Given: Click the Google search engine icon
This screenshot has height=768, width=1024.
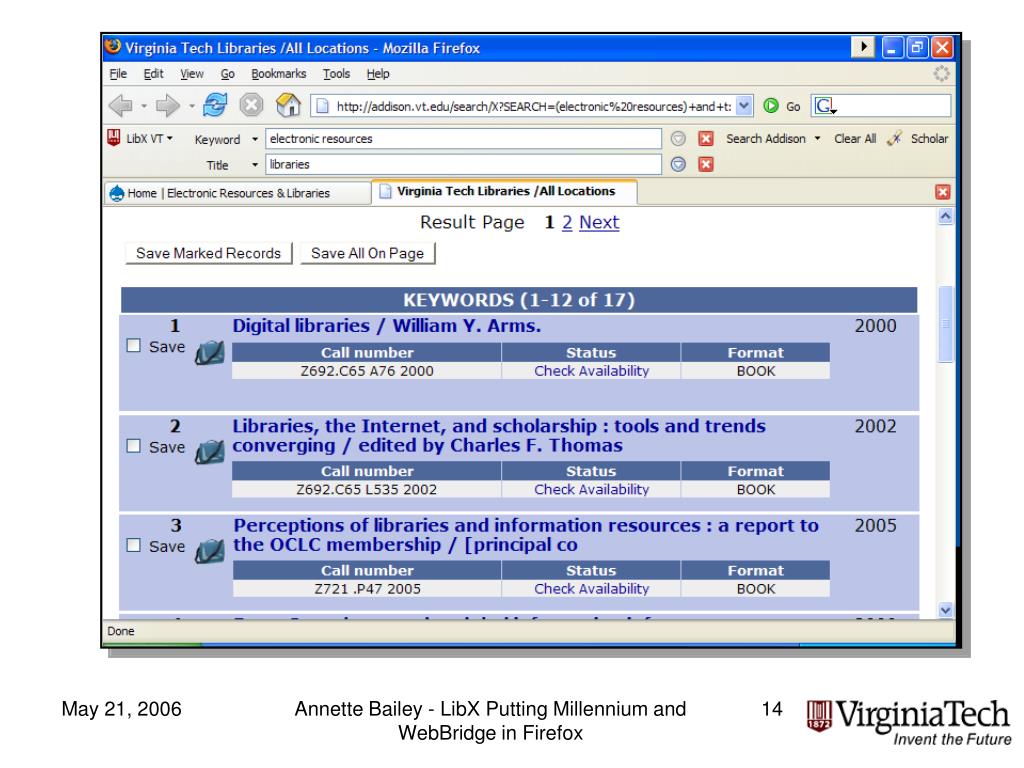Looking at the screenshot, I should point(825,106).
